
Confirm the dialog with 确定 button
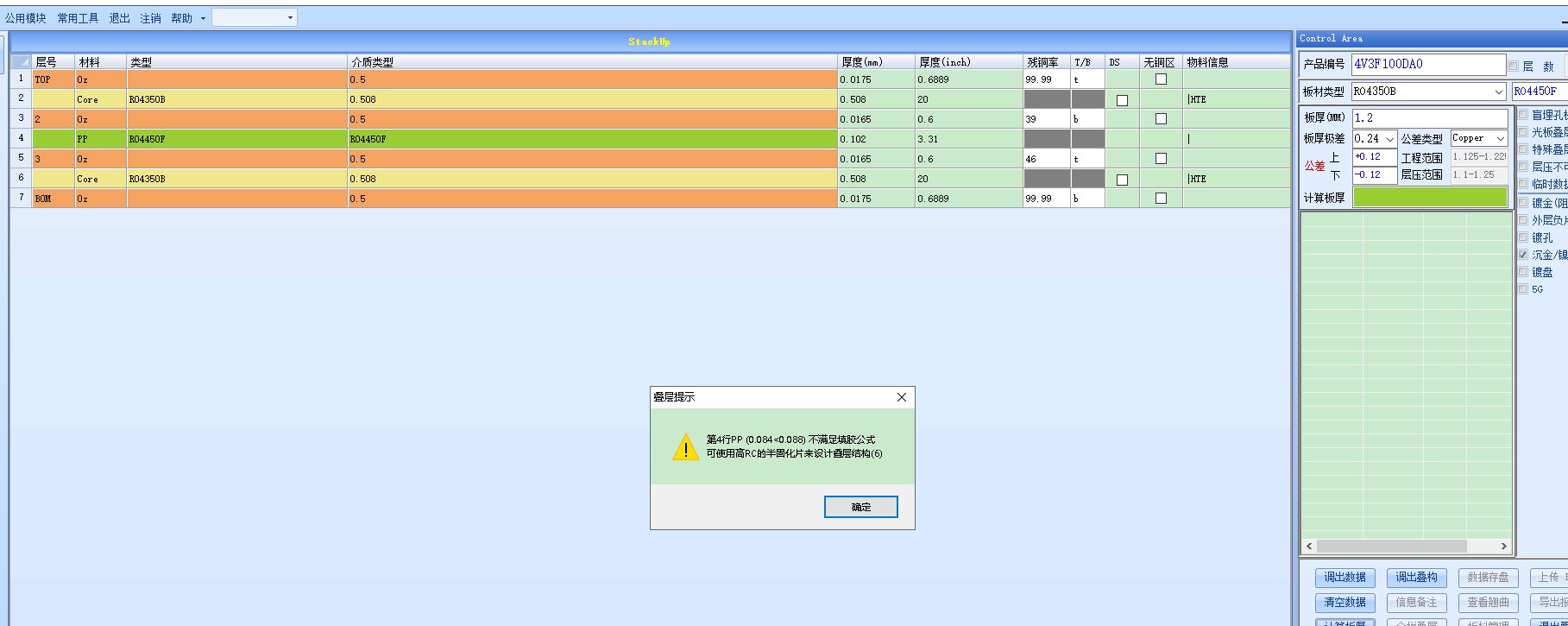point(861,507)
